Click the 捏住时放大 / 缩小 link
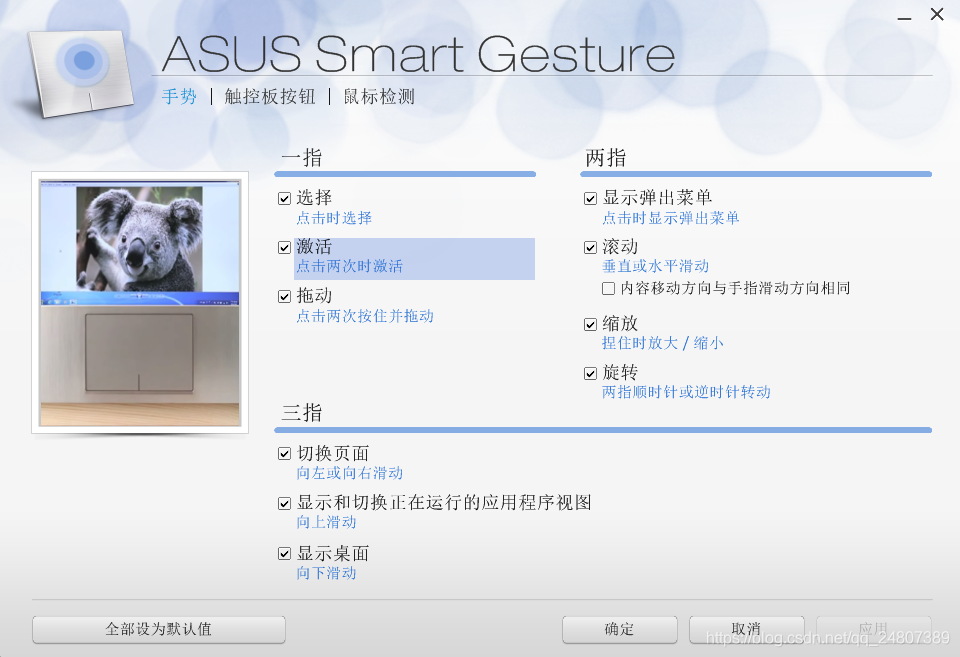 pos(662,343)
